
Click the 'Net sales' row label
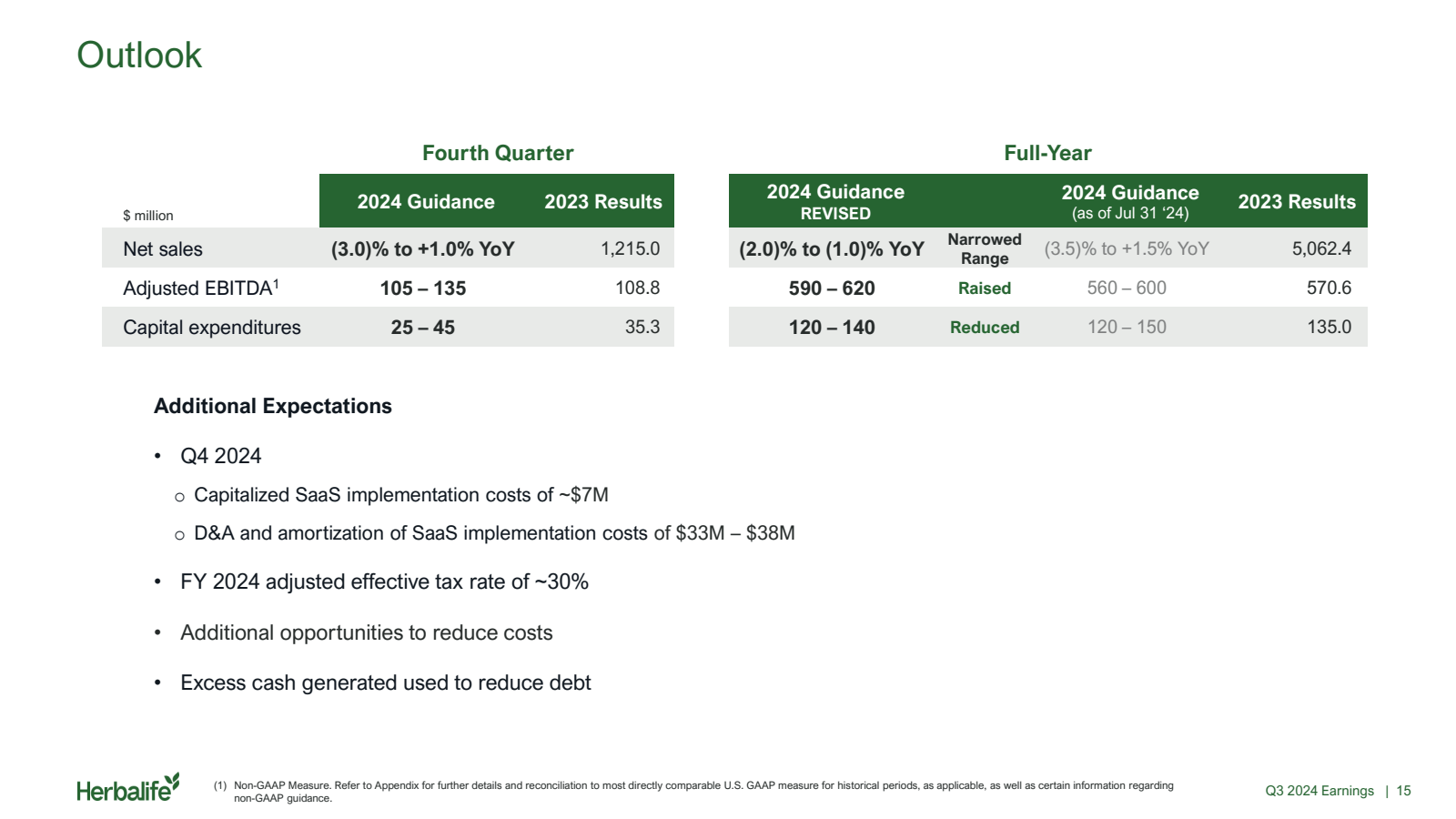163,249
